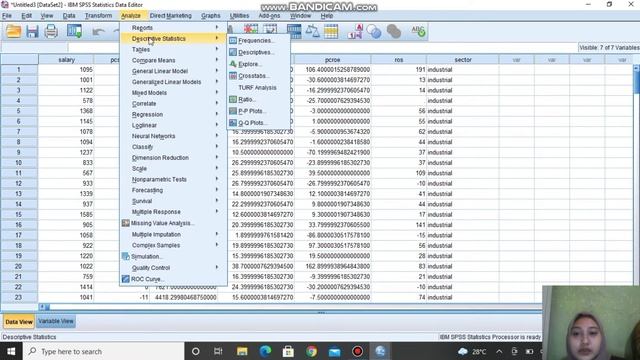
Task: Expand the Reports submenu
Action: (x=173, y=28)
